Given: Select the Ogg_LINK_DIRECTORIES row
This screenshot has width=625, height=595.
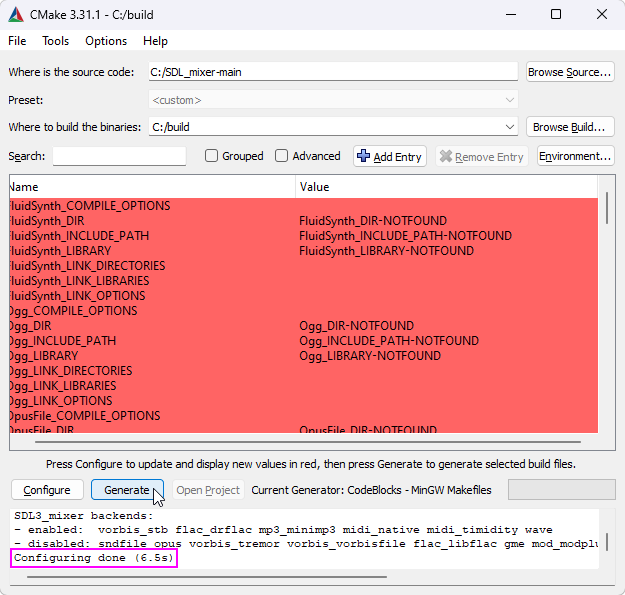Looking at the screenshot, I should tap(304, 371).
